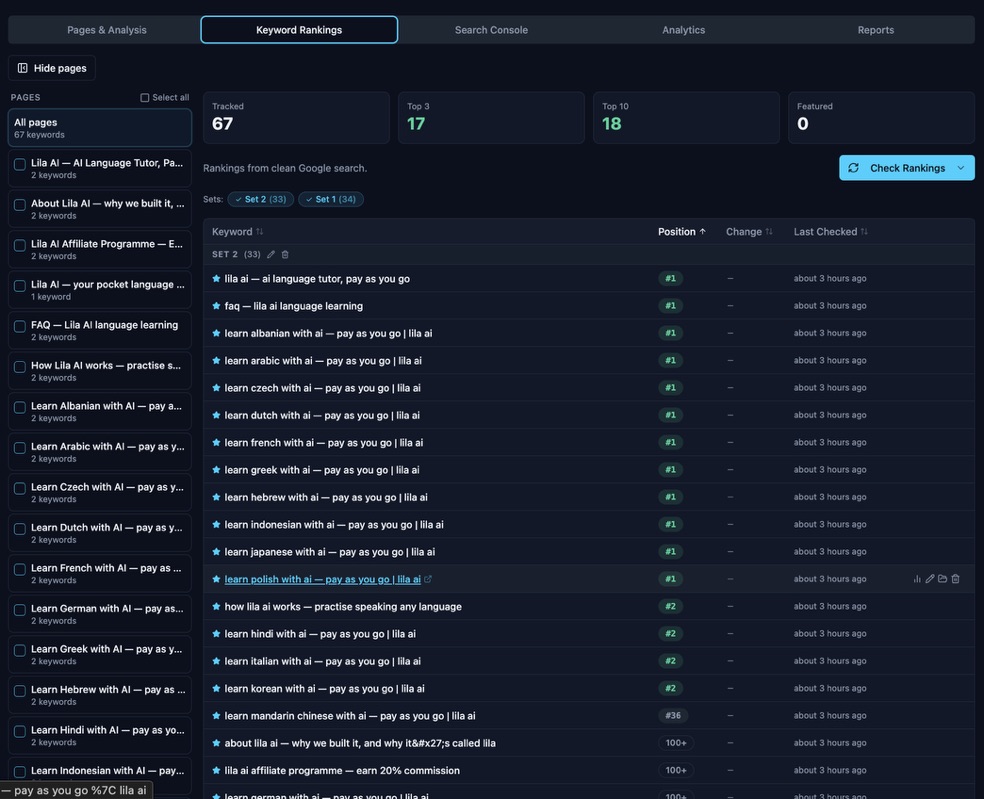
Task: Click star icon for learn french keyword
Action: pyautogui.click(x=216, y=442)
